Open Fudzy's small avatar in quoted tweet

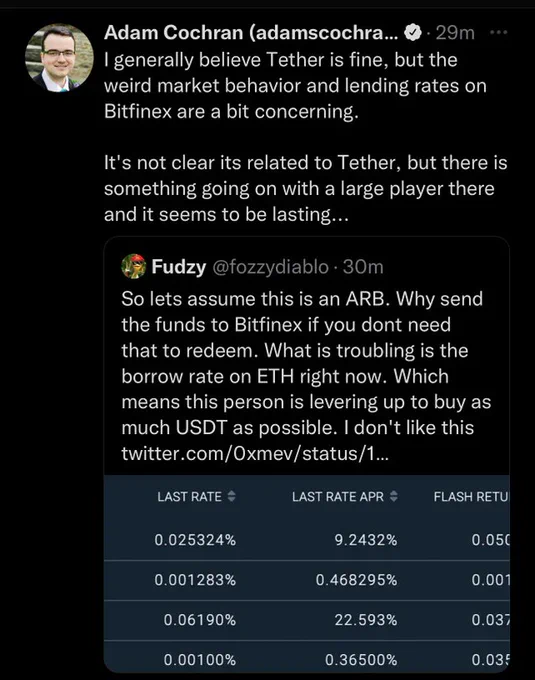click(x=134, y=266)
